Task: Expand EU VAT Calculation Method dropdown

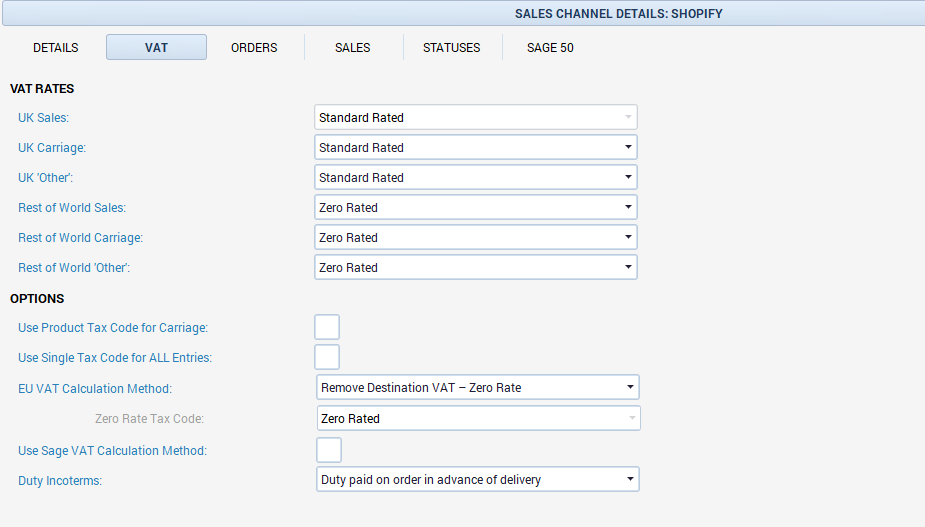Action: point(630,387)
